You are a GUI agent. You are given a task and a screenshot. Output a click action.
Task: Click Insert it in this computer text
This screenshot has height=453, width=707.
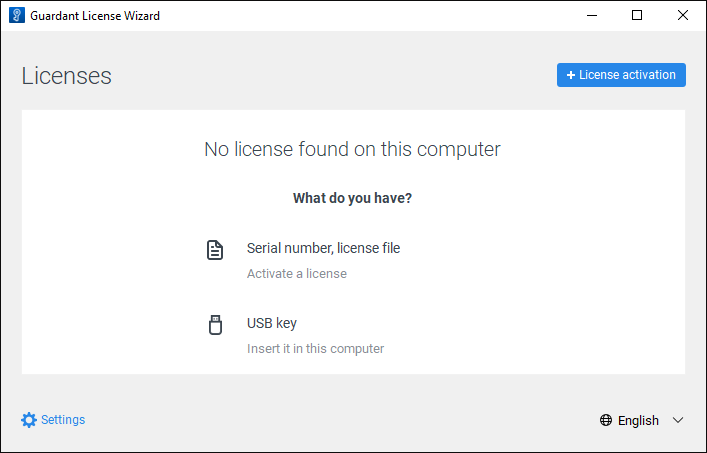coord(315,349)
